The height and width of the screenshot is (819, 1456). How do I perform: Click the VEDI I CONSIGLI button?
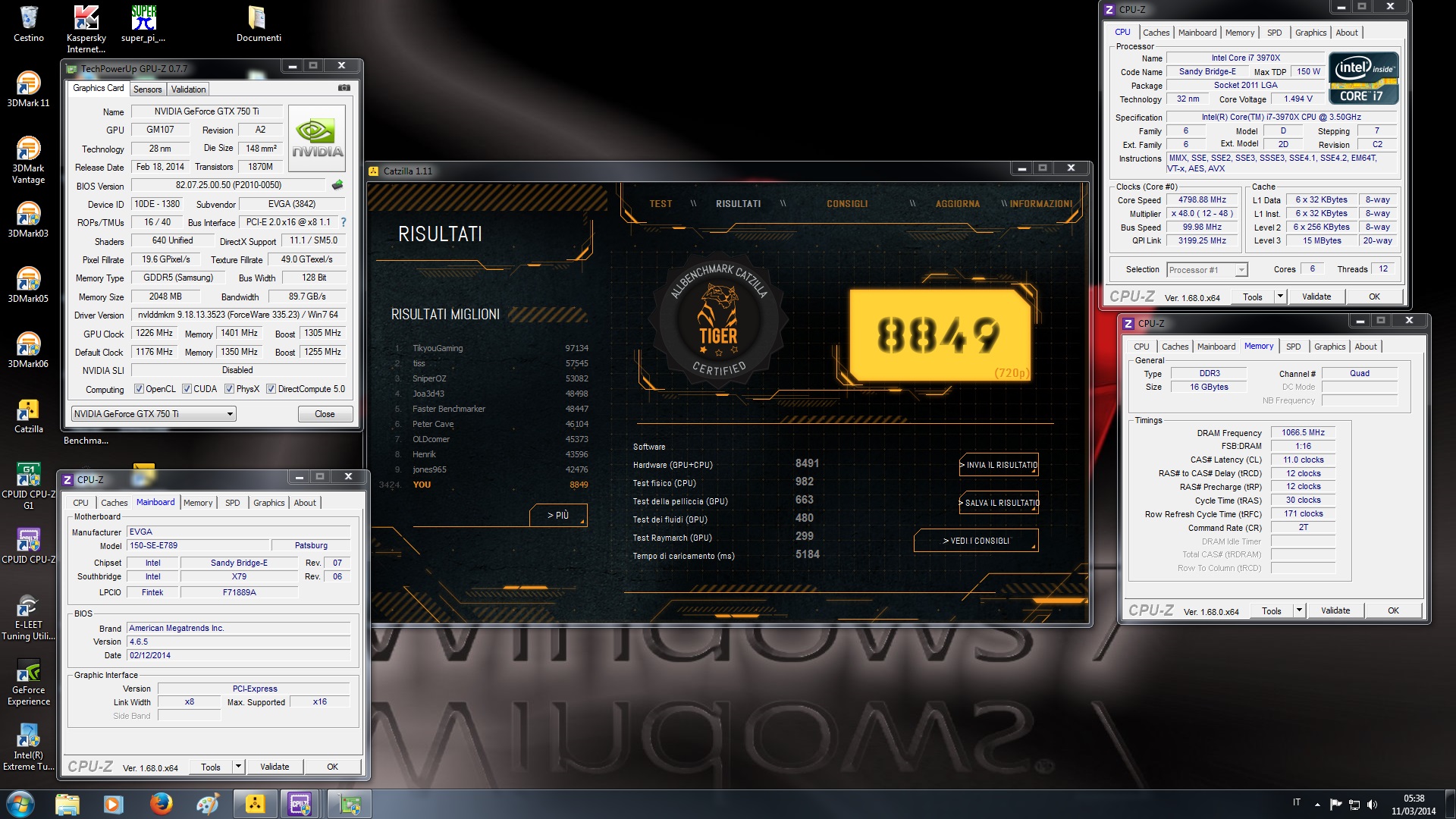coord(976,541)
